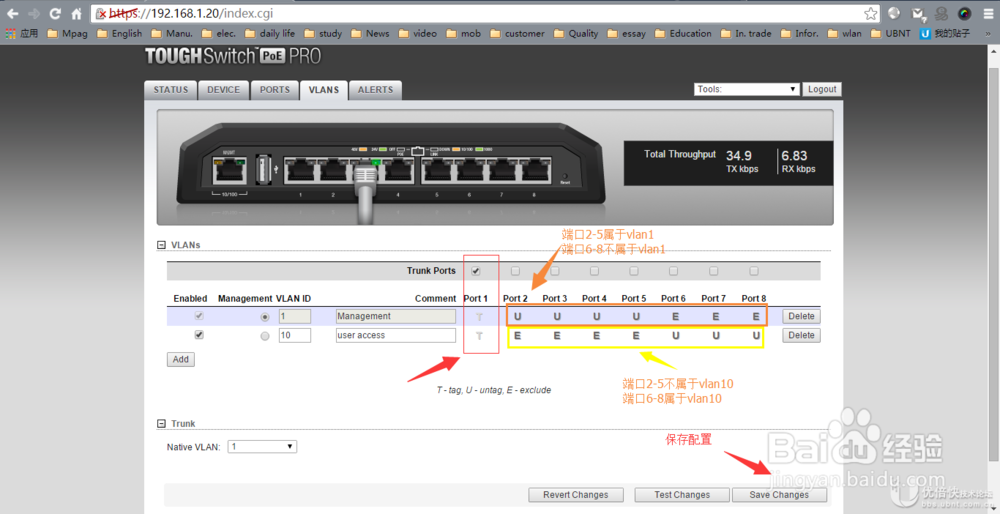Open the Tools dropdown
Screen dimensions: 1000x514
(747, 89)
